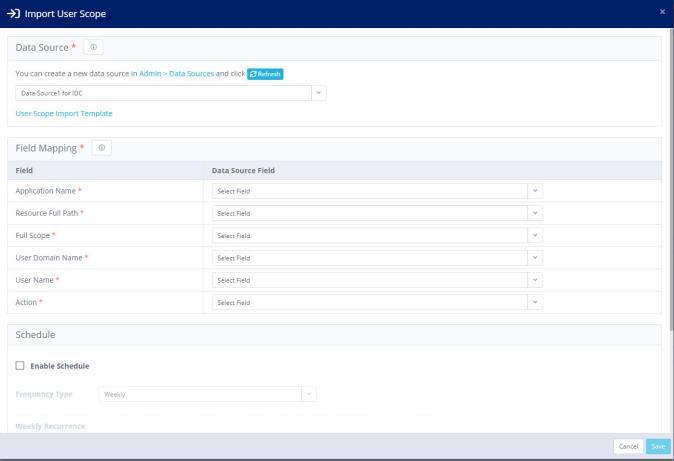Click the Import User Scope arrow icon
The height and width of the screenshot is (461, 674).
(13, 14)
